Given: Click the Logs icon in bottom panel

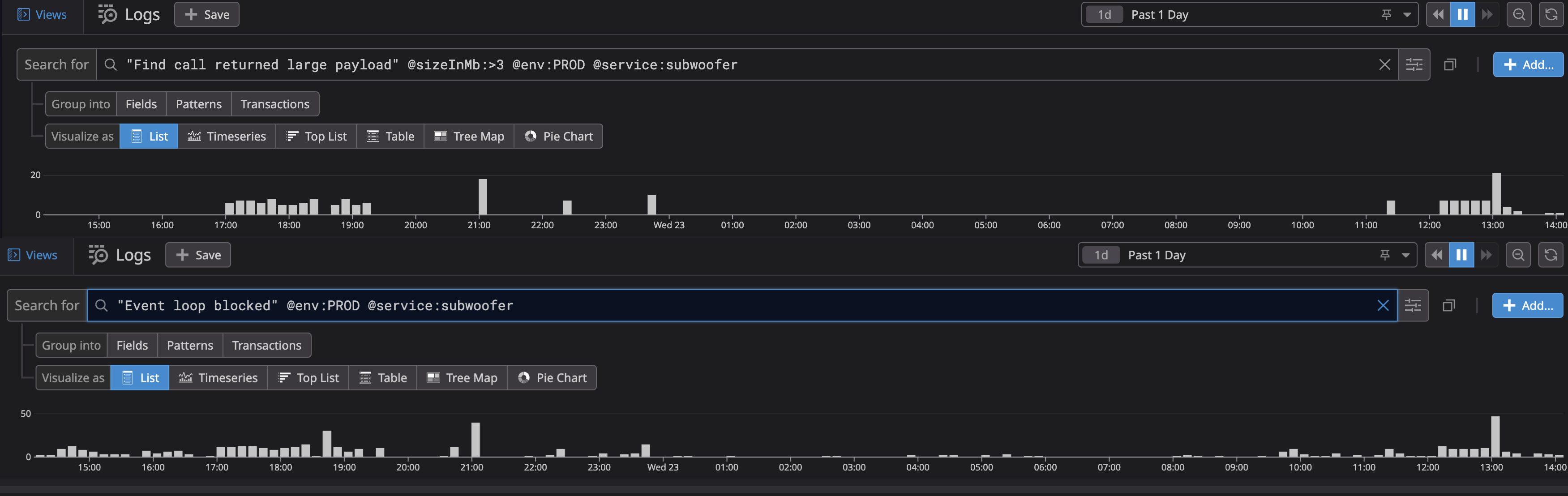Looking at the screenshot, I should point(97,254).
